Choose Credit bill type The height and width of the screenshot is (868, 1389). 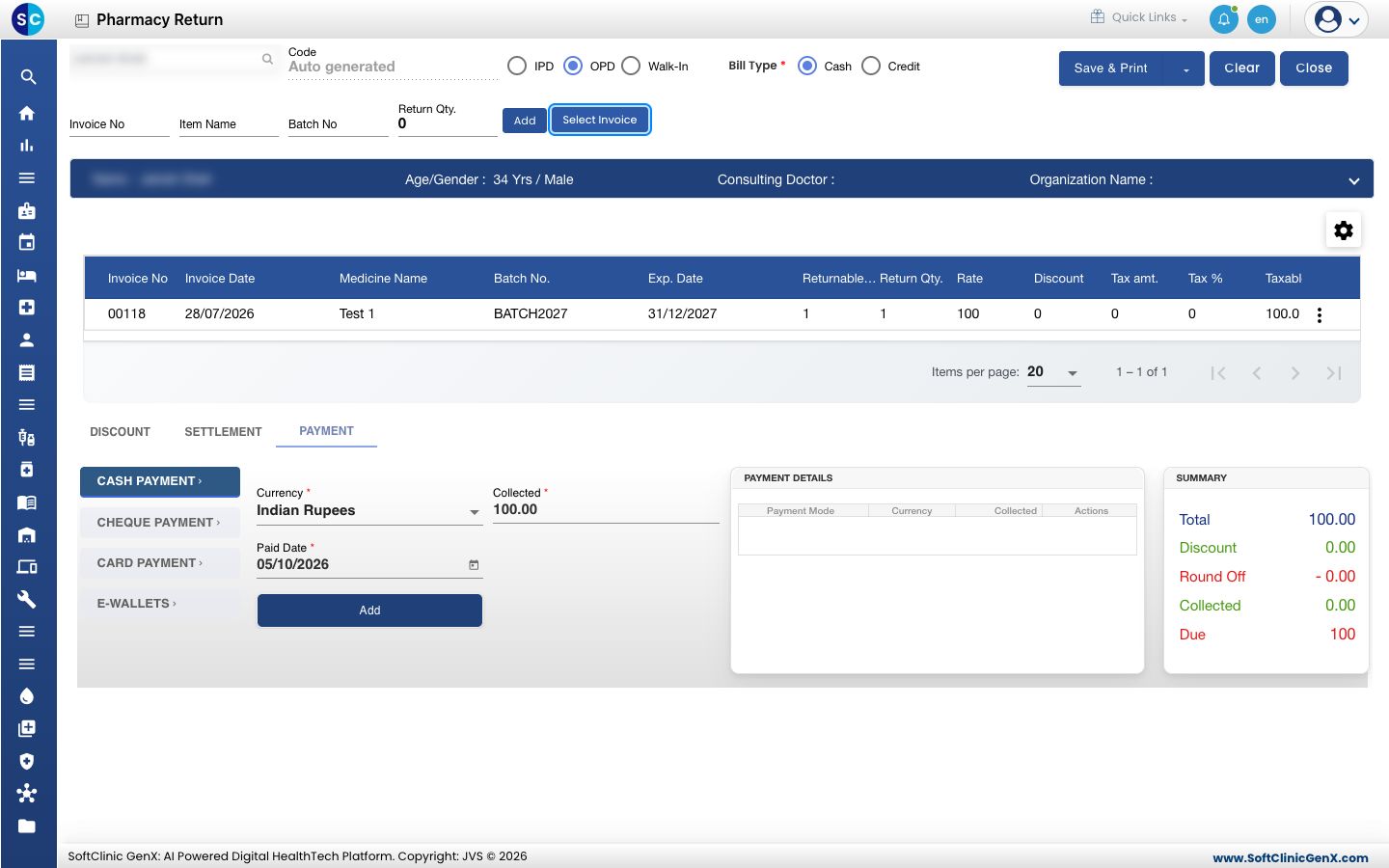871,66
